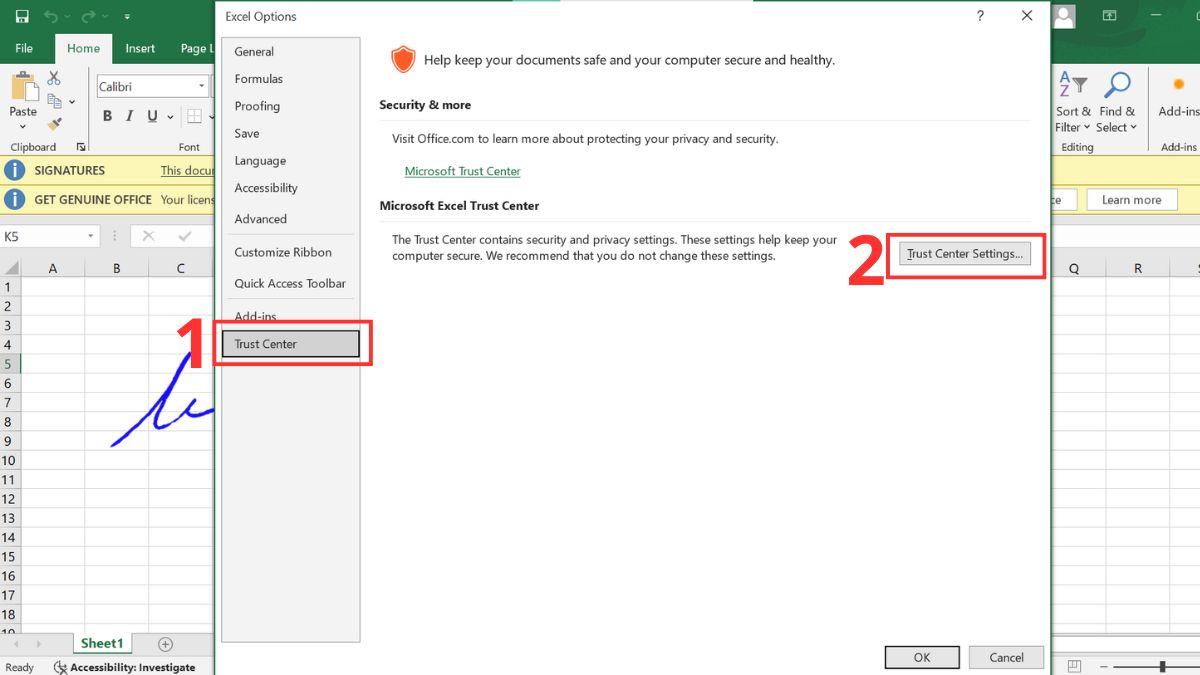Screen dimensions: 1200x675
Task: Switch to the Home ribbon tab
Action: pos(83,48)
